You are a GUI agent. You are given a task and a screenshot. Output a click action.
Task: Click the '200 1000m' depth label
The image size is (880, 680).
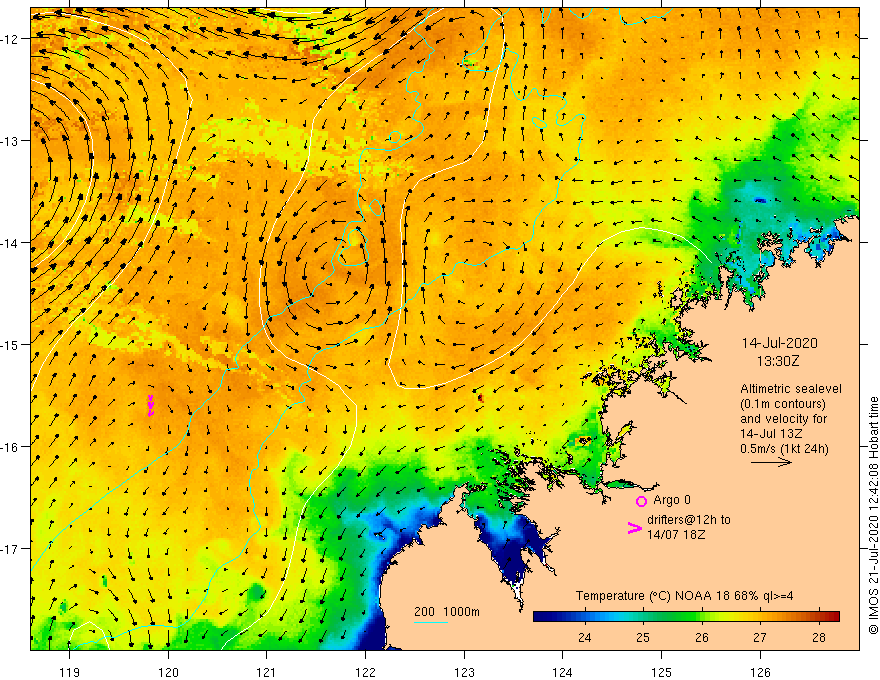pos(447,612)
